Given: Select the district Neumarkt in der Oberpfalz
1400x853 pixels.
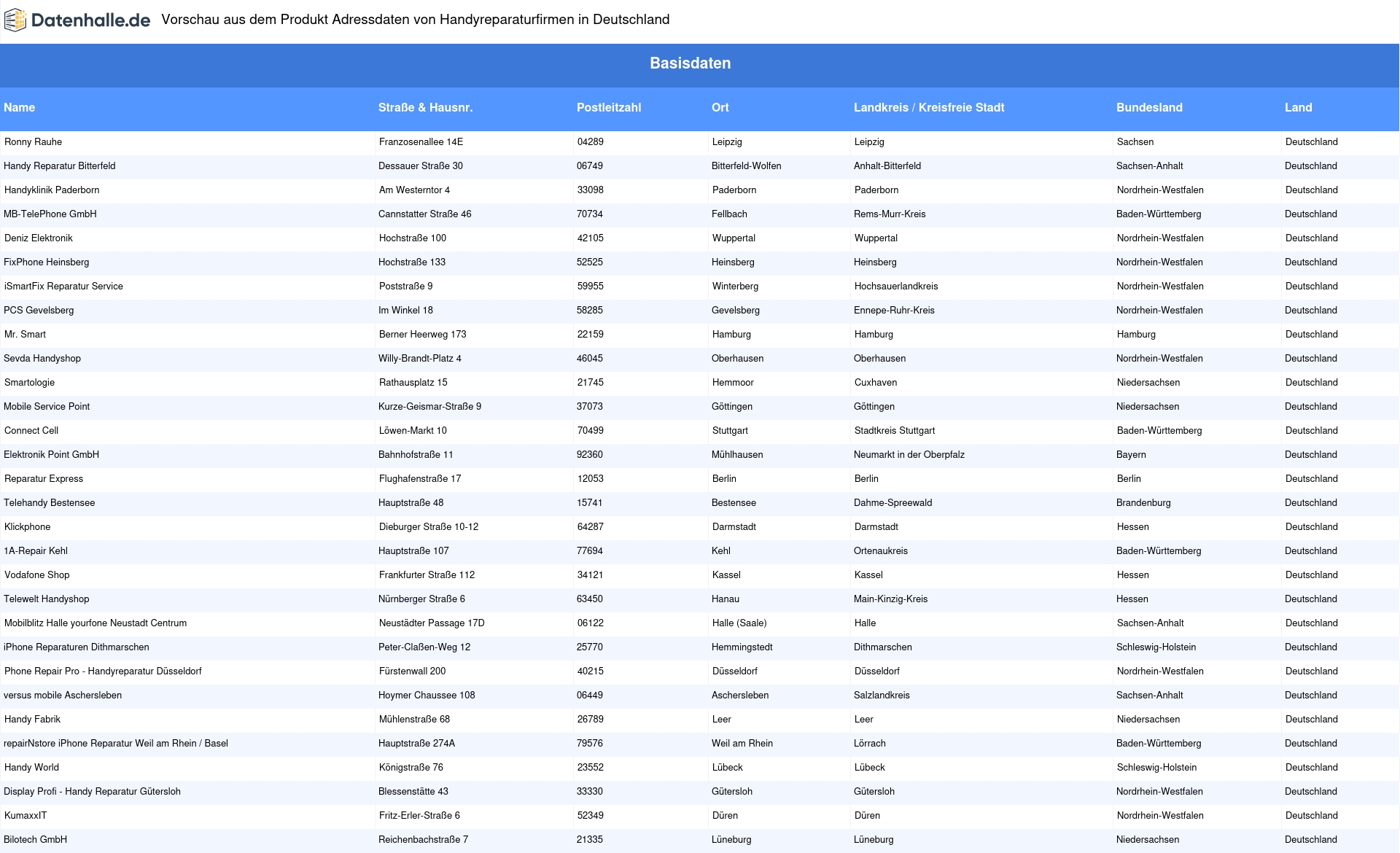Looking at the screenshot, I should [x=909, y=455].
